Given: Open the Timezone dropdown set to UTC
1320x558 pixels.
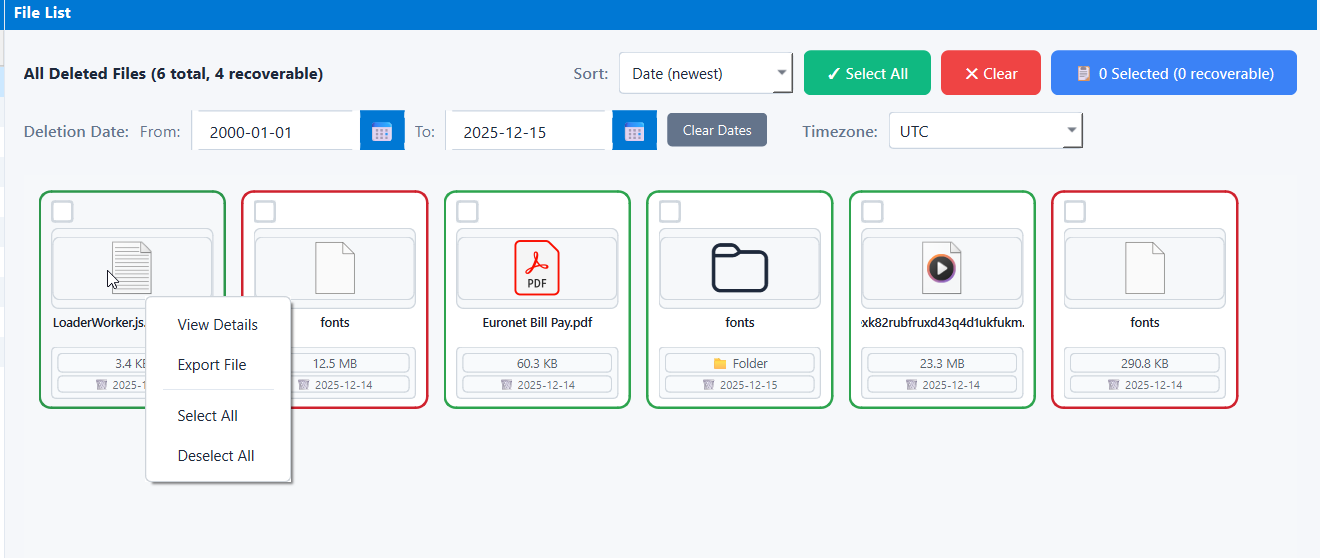Looking at the screenshot, I should coord(986,131).
